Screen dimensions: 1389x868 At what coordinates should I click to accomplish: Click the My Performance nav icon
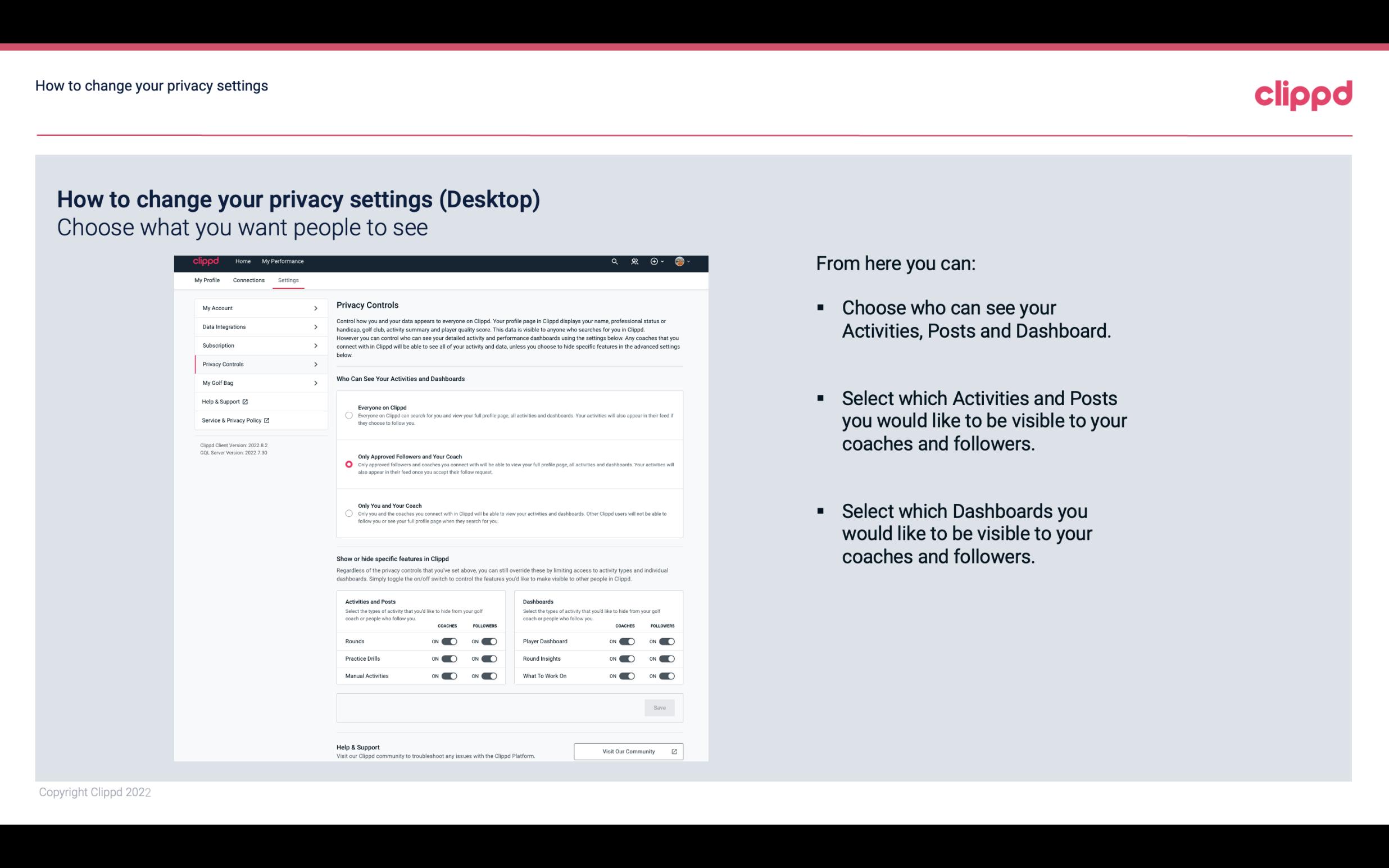click(x=283, y=261)
